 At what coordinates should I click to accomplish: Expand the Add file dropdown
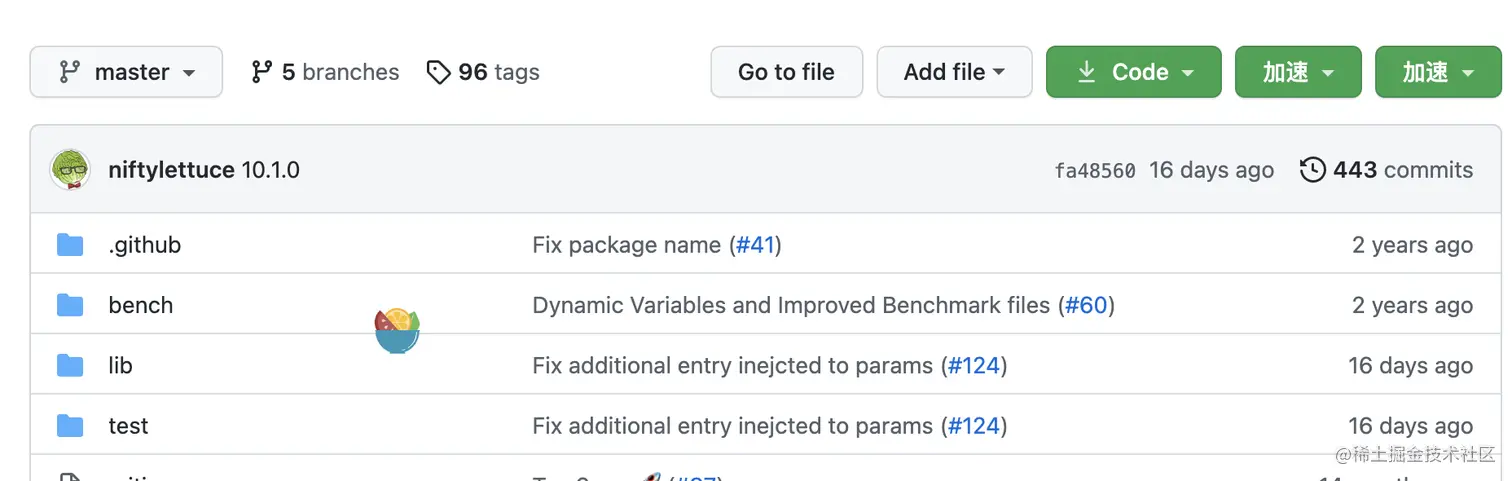pos(954,72)
